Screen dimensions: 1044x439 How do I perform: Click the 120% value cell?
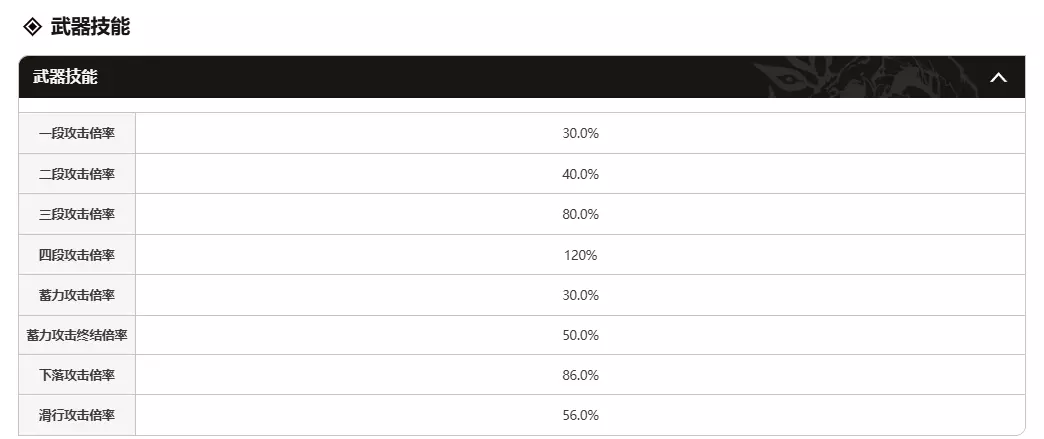(x=580, y=255)
